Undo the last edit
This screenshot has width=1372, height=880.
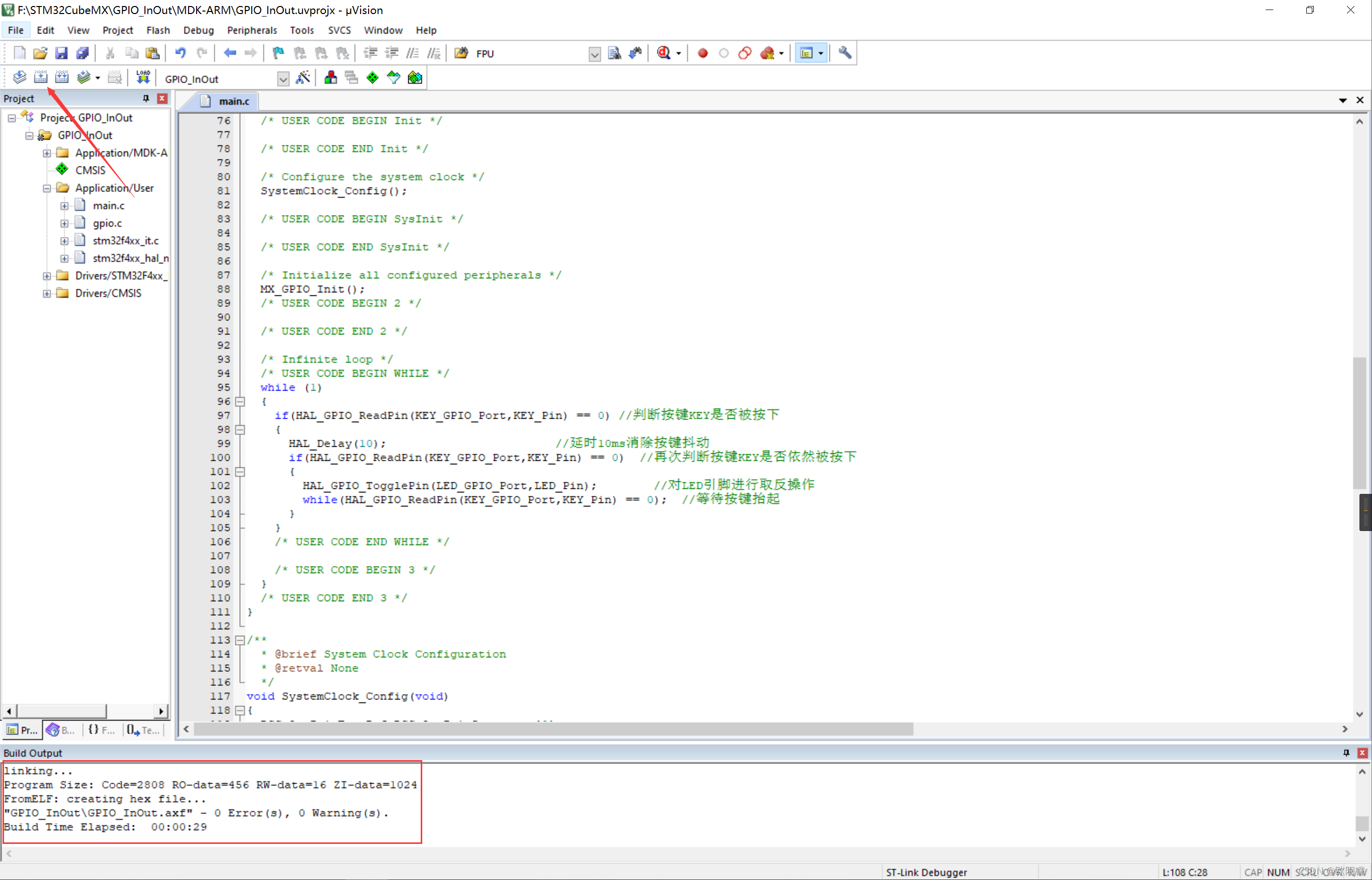181,53
